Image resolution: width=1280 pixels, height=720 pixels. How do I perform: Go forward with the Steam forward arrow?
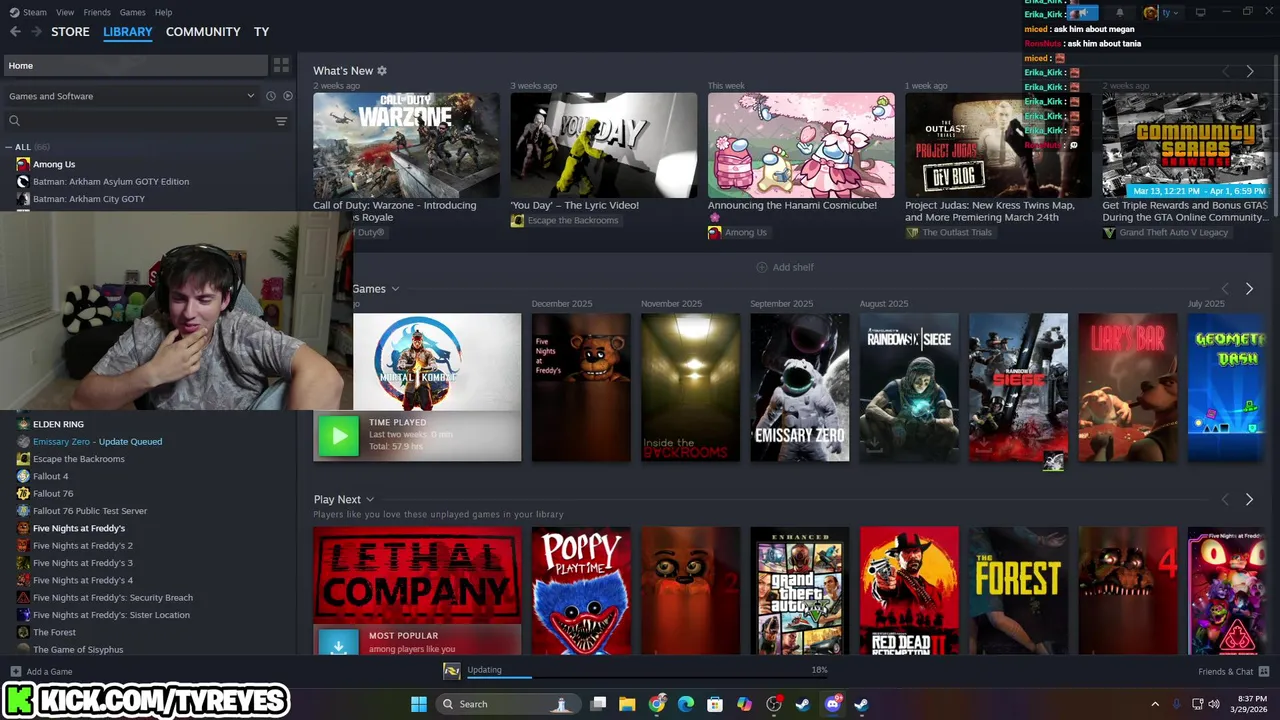[36, 32]
